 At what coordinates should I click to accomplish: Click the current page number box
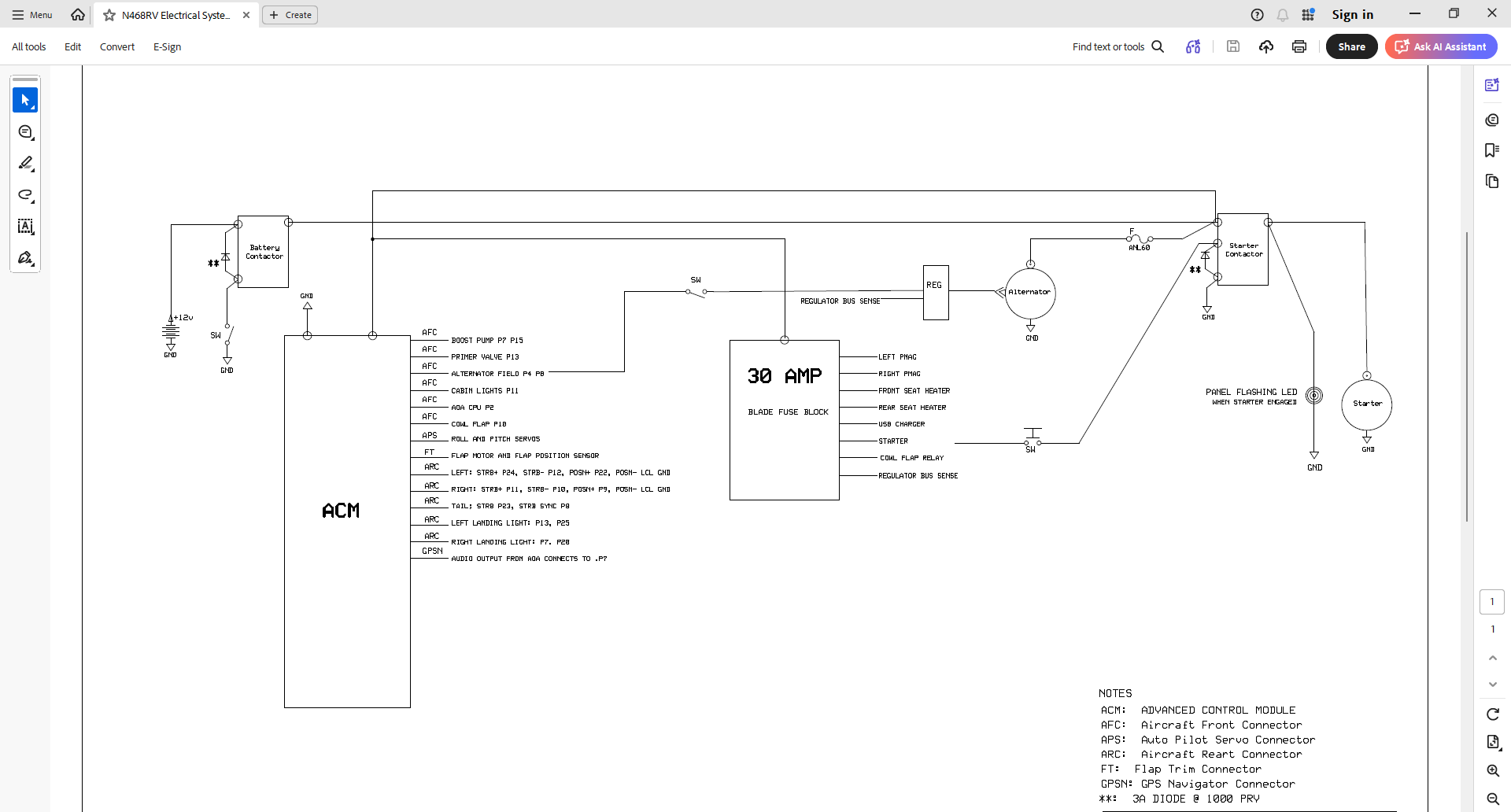tap(1491, 602)
